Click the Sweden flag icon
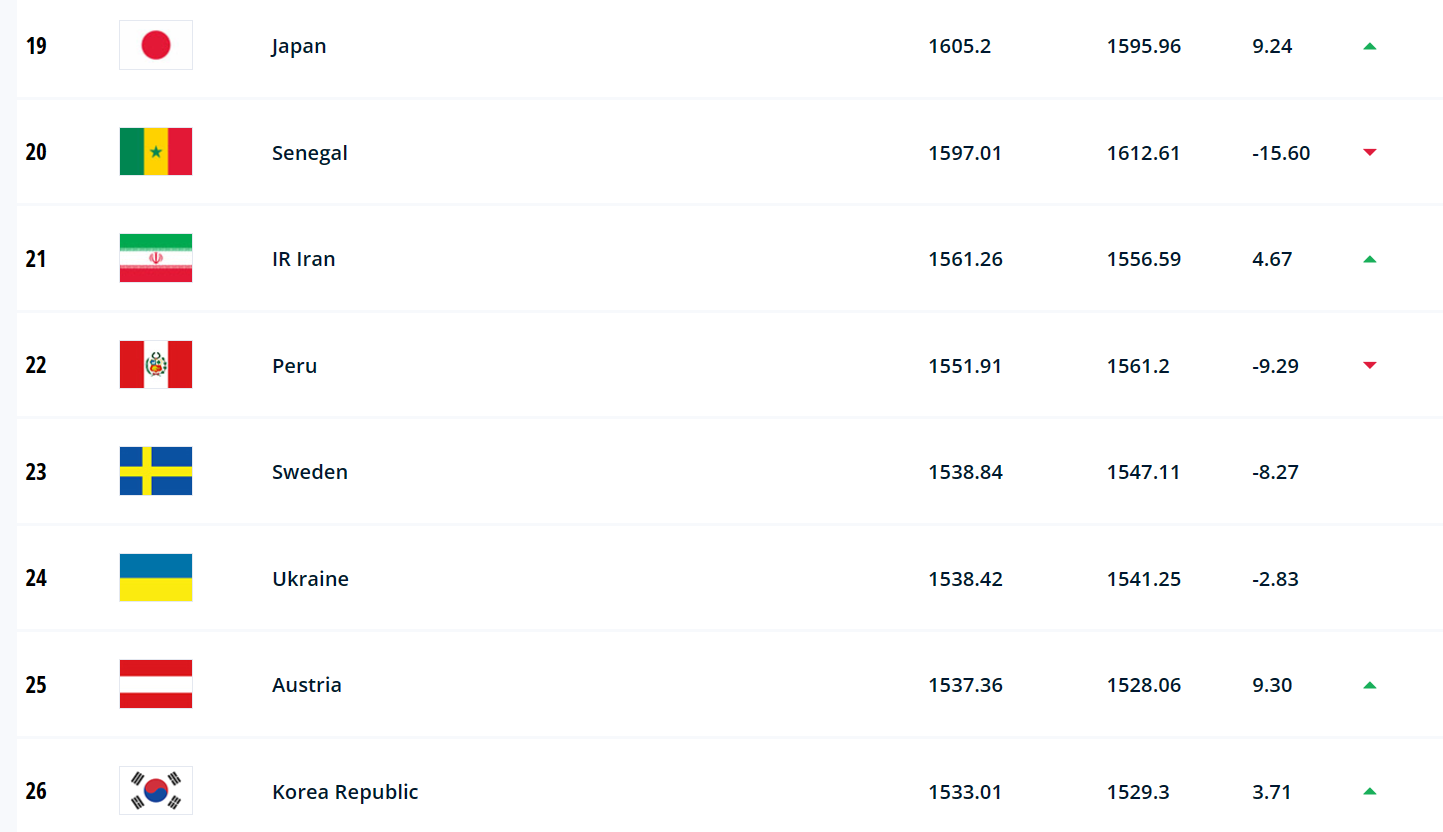This screenshot has width=1443, height=832. pos(156,471)
